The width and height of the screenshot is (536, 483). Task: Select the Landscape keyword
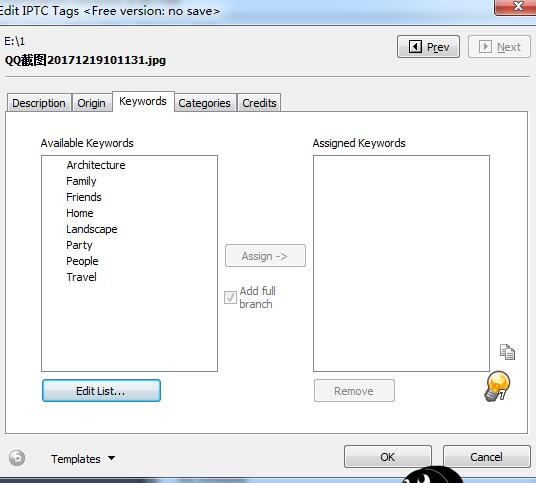(x=92, y=229)
